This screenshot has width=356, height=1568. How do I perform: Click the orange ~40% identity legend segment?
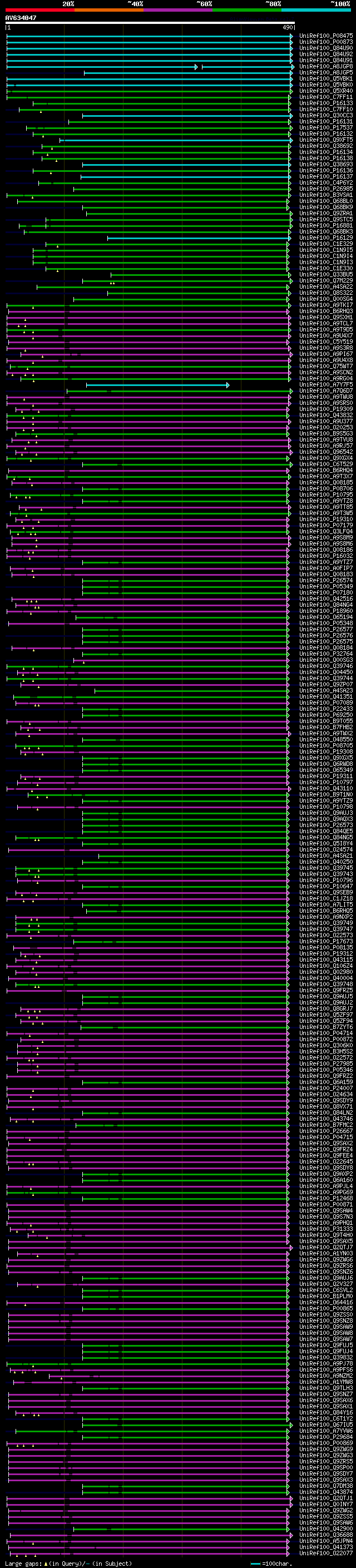coord(109,10)
